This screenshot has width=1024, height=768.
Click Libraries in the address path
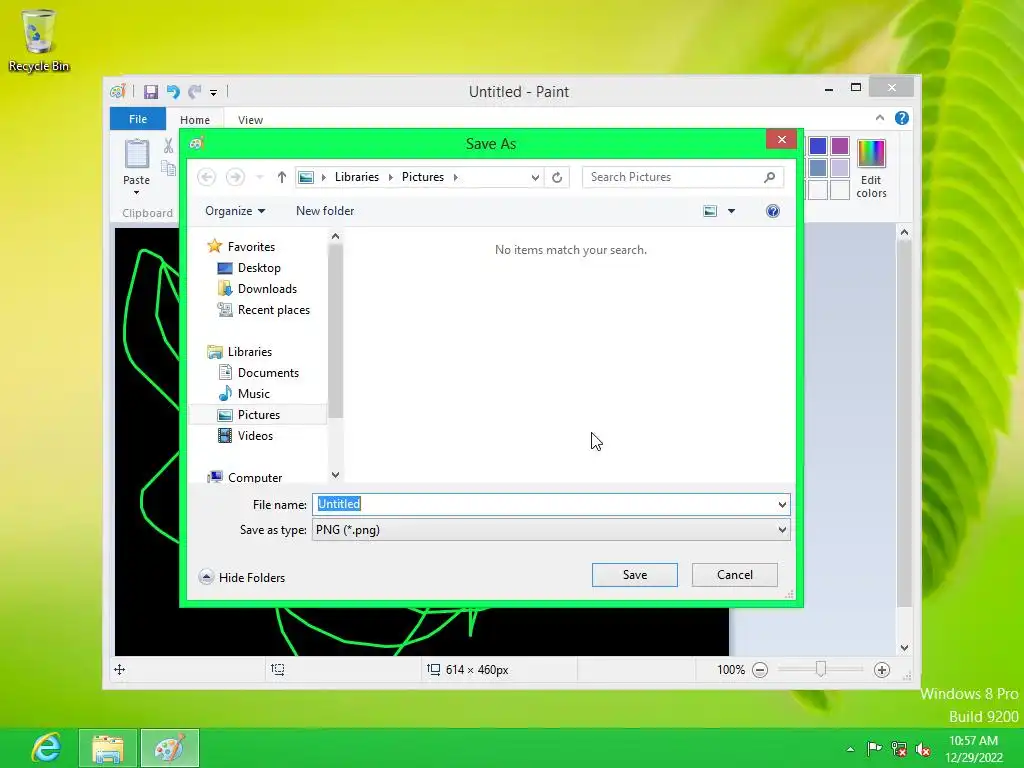(x=357, y=177)
